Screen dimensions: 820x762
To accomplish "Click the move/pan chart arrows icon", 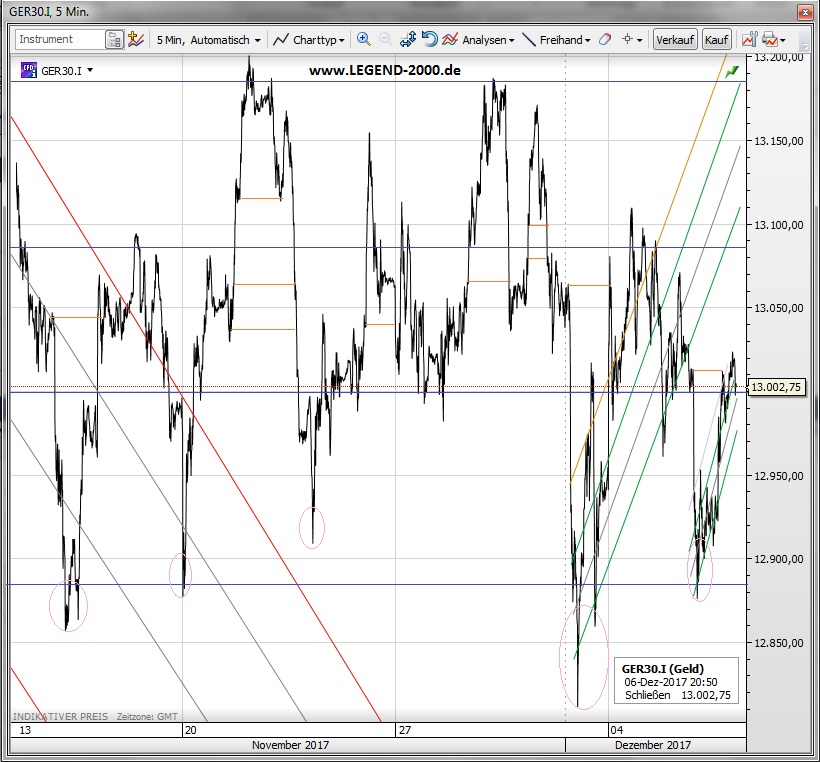I will tap(408, 40).
